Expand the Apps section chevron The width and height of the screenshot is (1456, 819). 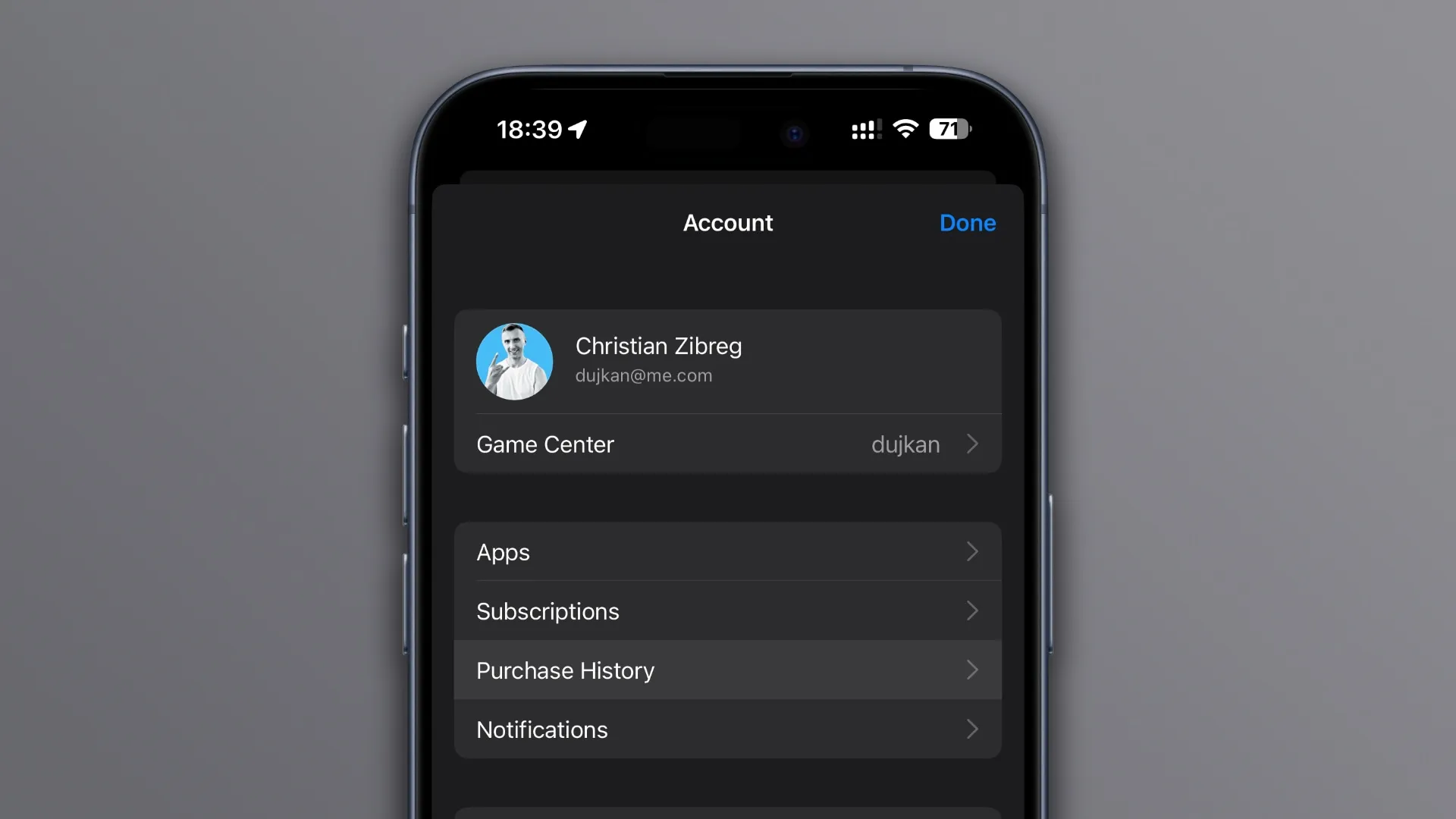971,551
